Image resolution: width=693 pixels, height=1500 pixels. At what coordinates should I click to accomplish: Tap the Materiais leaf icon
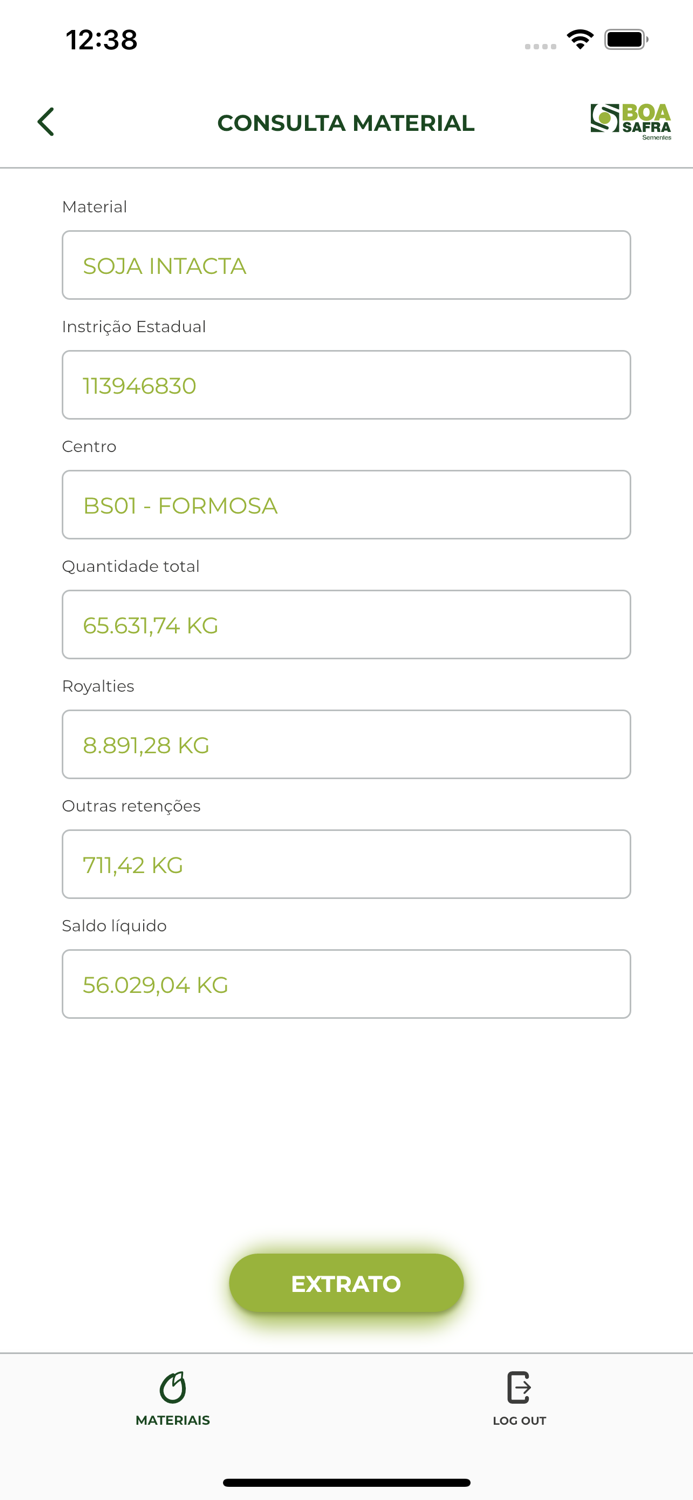click(173, 1387)
